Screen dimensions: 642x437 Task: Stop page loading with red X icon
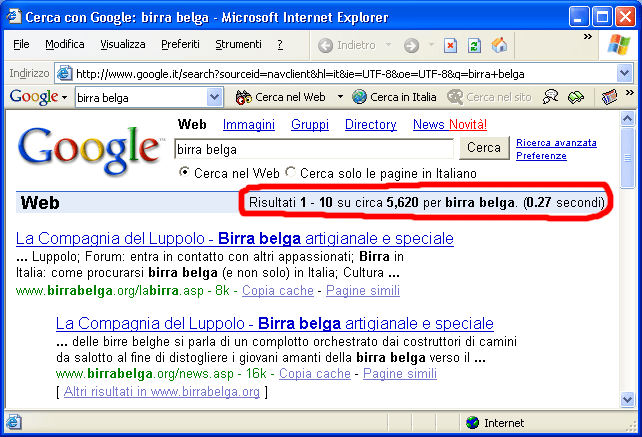point(450,45)
